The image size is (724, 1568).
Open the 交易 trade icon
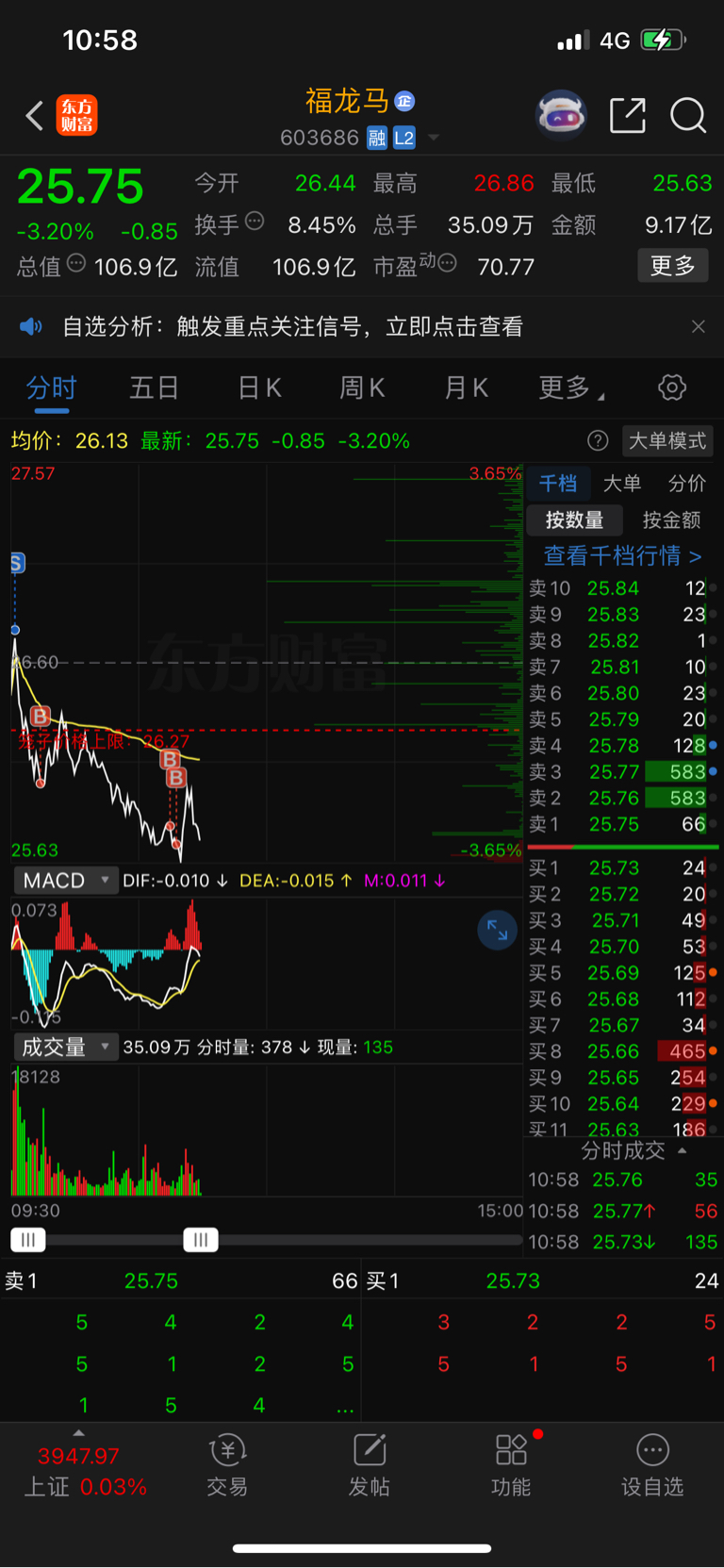(x=227, y=1464)
